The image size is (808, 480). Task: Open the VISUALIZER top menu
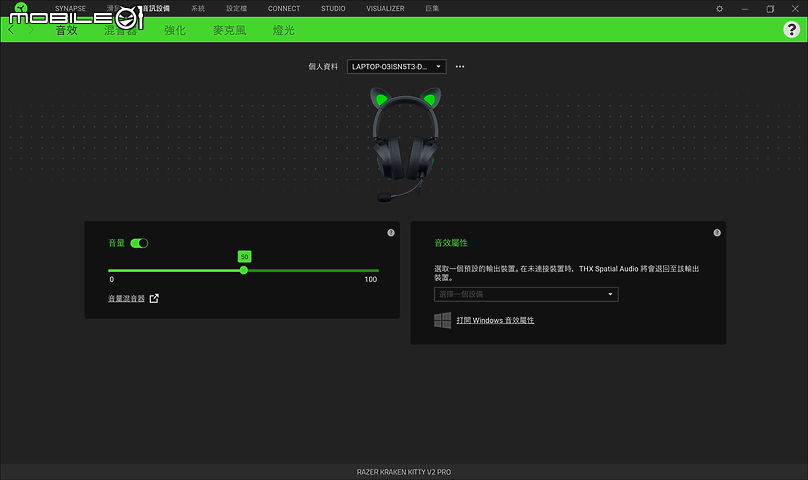(385, 8)
